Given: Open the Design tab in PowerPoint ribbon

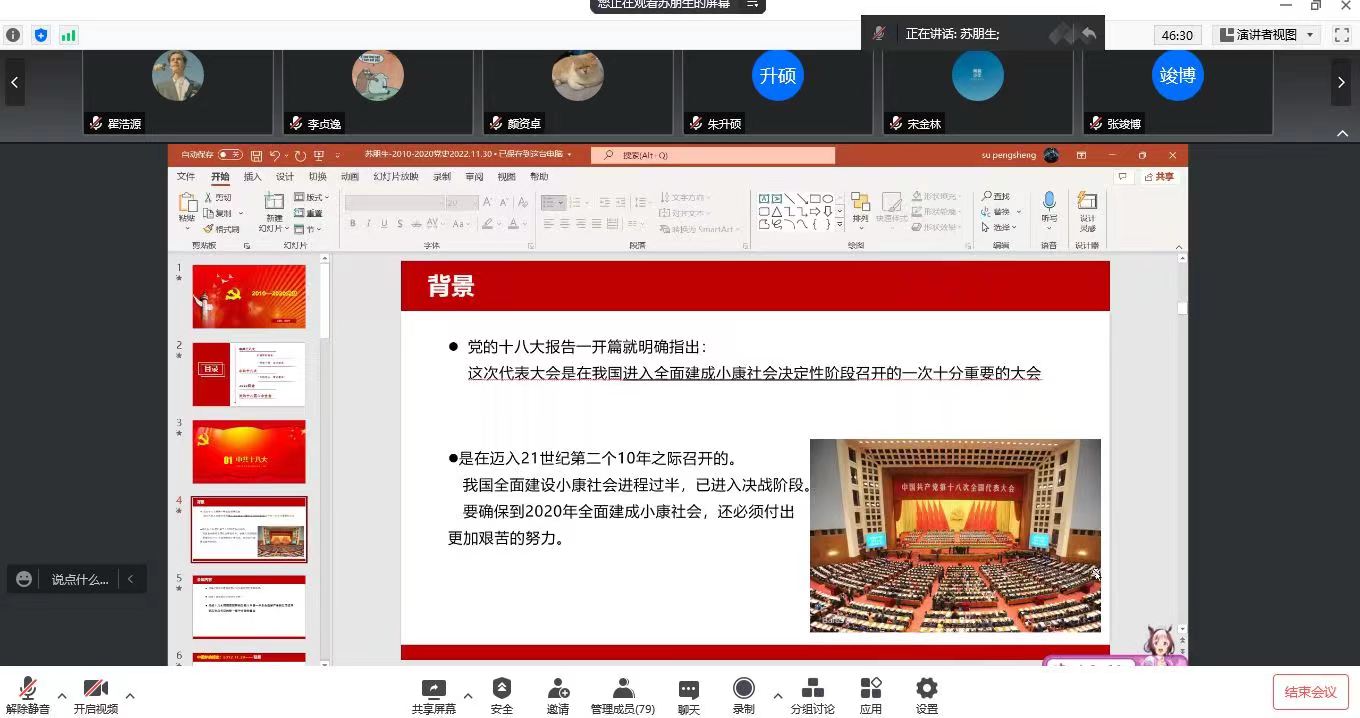Looking at the screenshot, I should coord(285,177).
